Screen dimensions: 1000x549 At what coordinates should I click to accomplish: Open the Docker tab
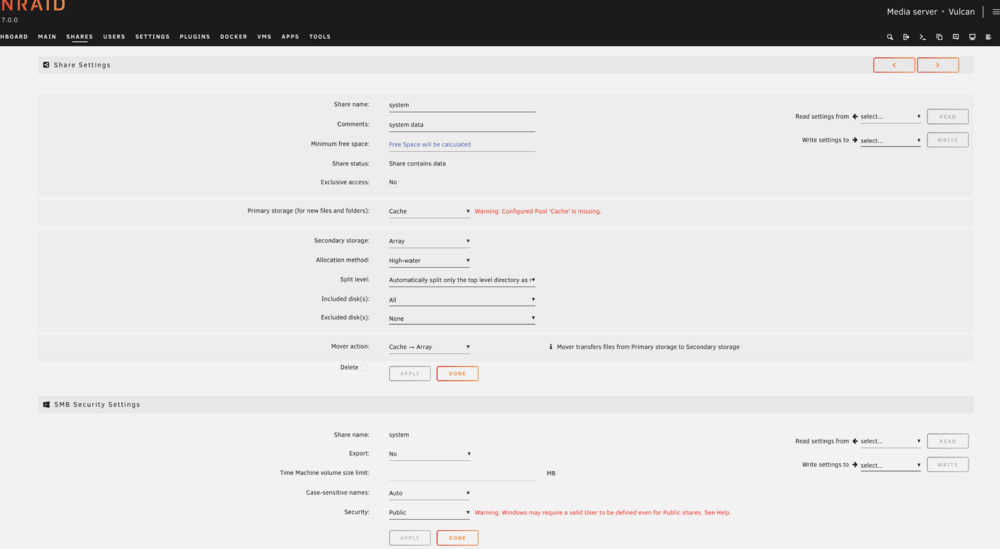(233, 37)
